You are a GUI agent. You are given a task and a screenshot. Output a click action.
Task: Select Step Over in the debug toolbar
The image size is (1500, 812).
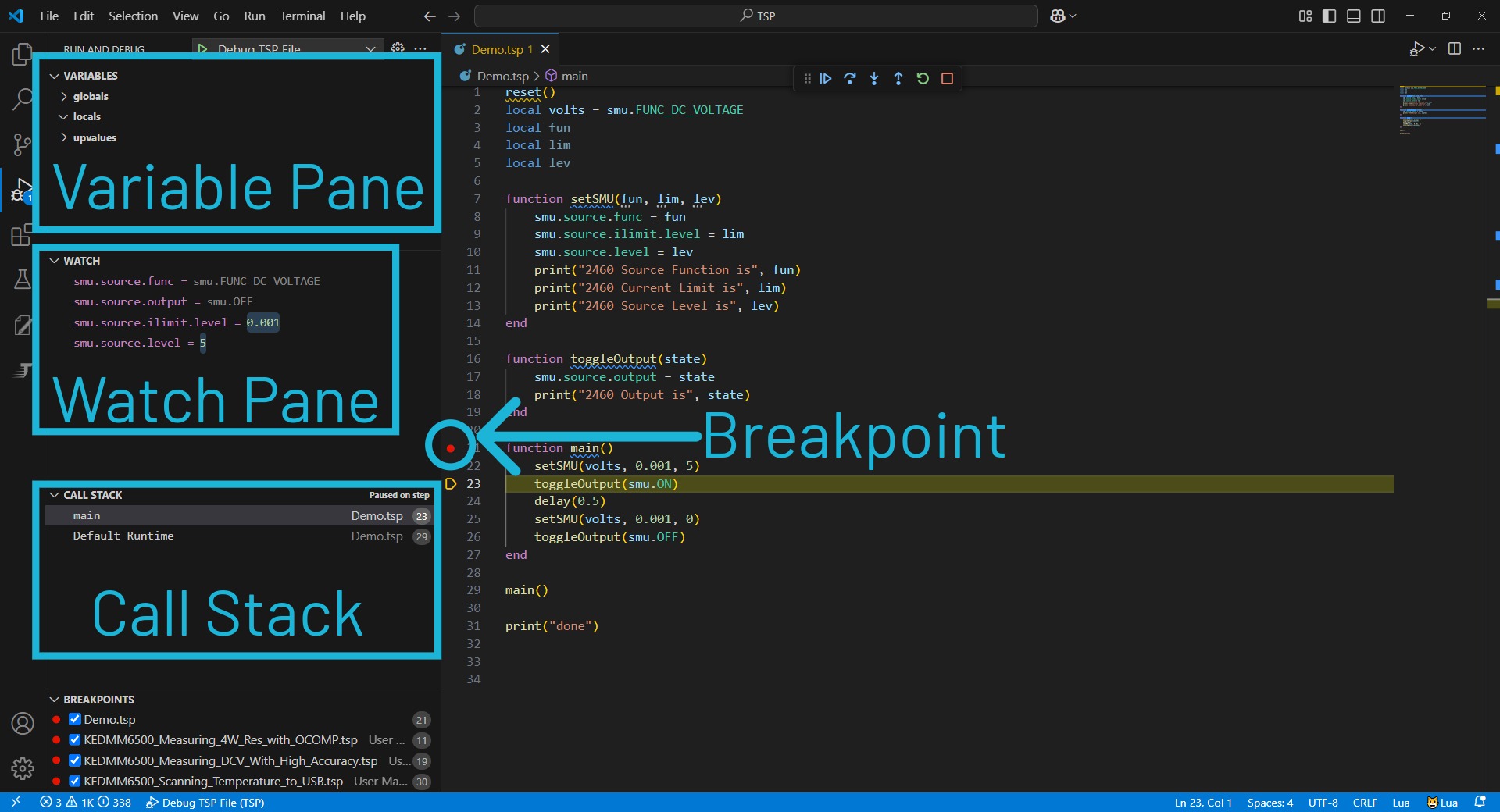coord(850,78)
